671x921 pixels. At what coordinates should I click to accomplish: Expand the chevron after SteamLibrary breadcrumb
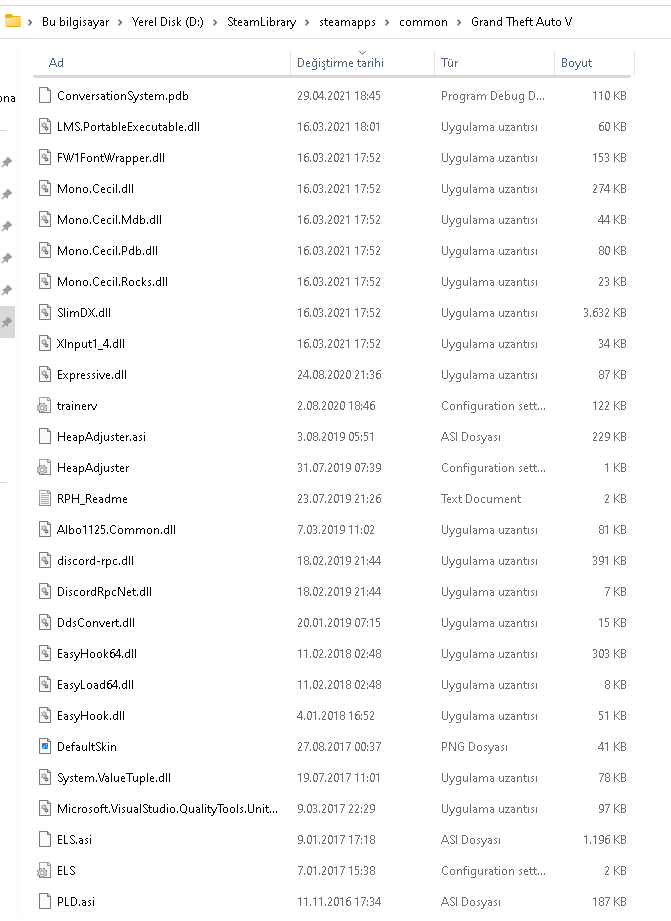307,22
